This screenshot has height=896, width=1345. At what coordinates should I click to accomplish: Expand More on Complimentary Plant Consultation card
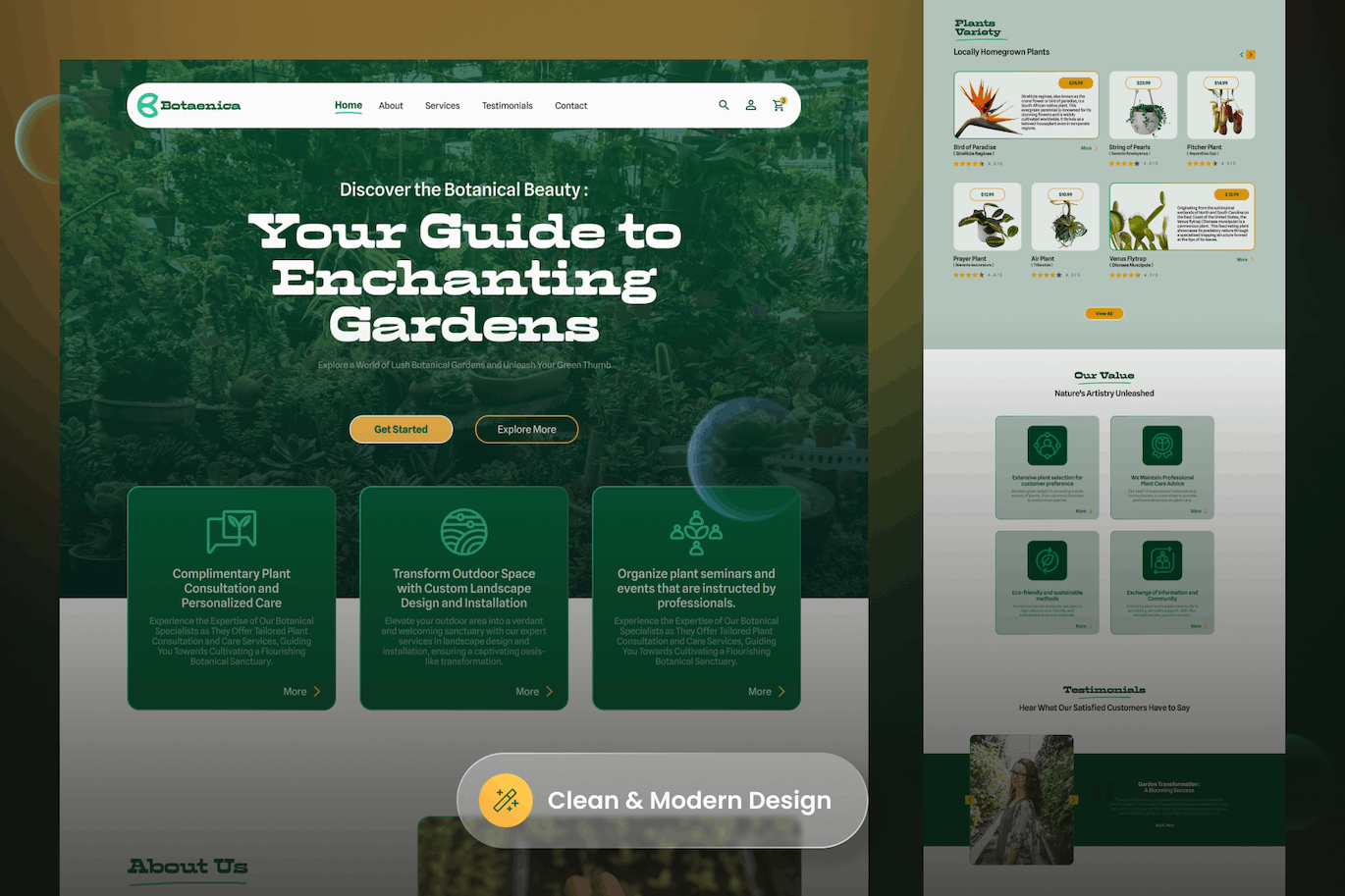(x=302, y=692)
